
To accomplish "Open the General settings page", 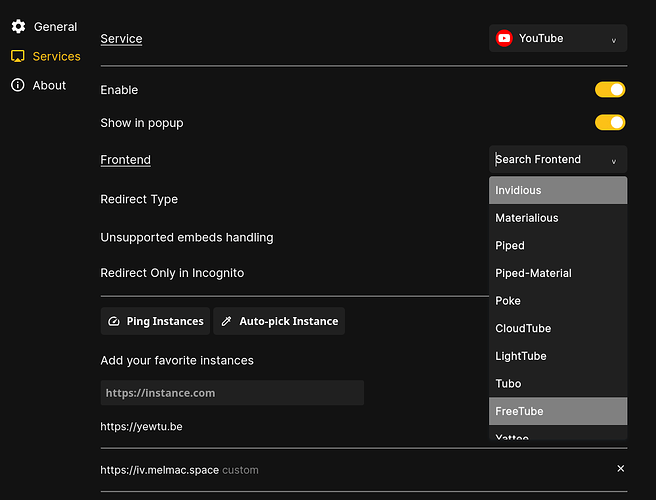I will coord(44,26).
